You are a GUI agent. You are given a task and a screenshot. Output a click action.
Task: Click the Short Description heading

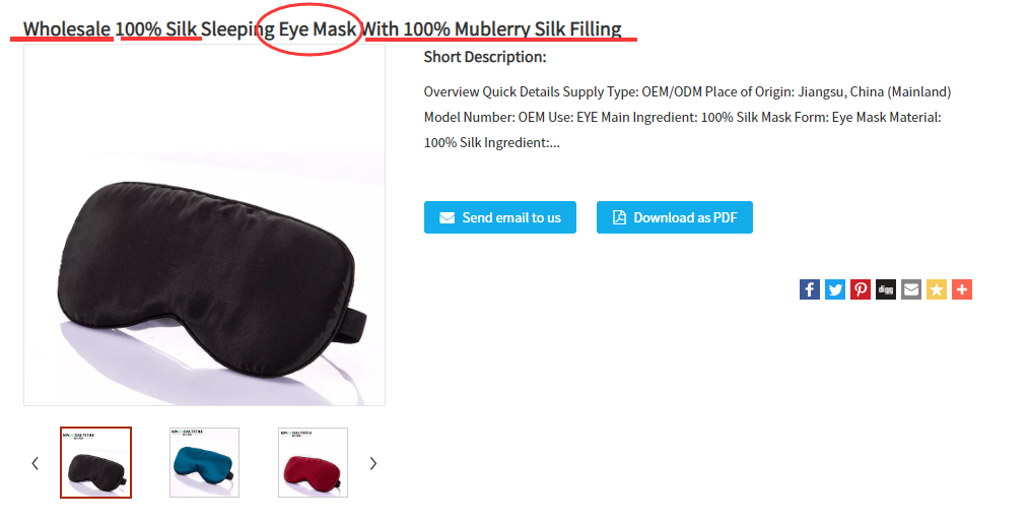click(x=485, y=57)
